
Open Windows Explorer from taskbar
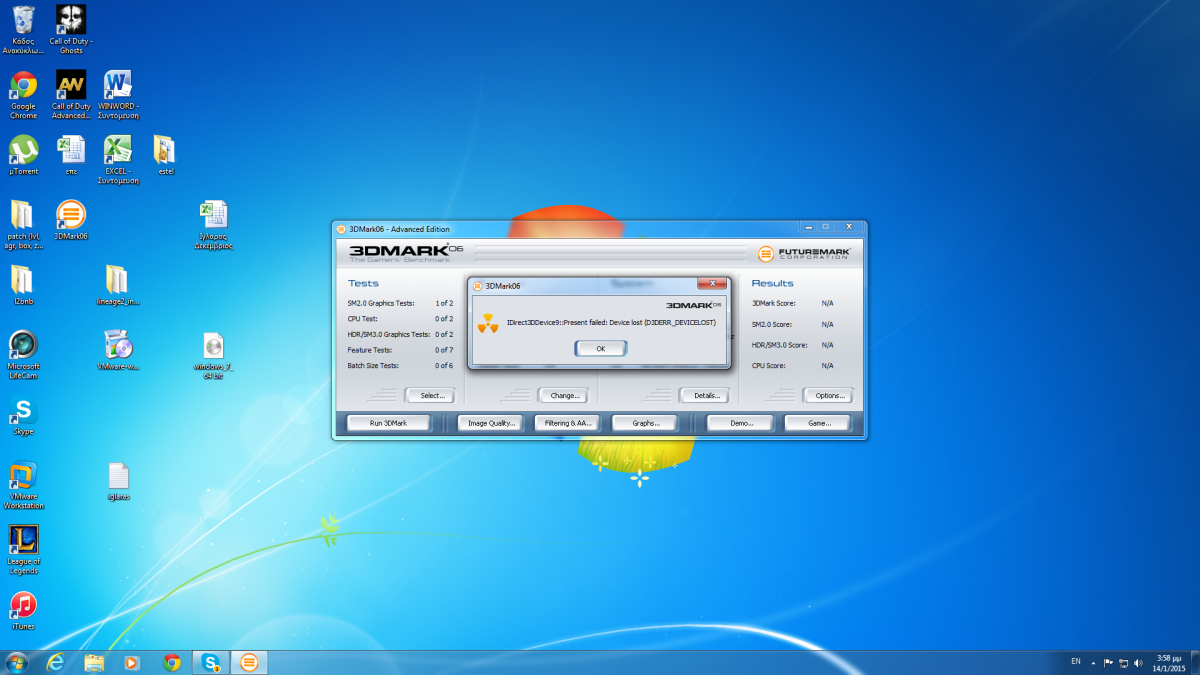[x=94, y=662]
